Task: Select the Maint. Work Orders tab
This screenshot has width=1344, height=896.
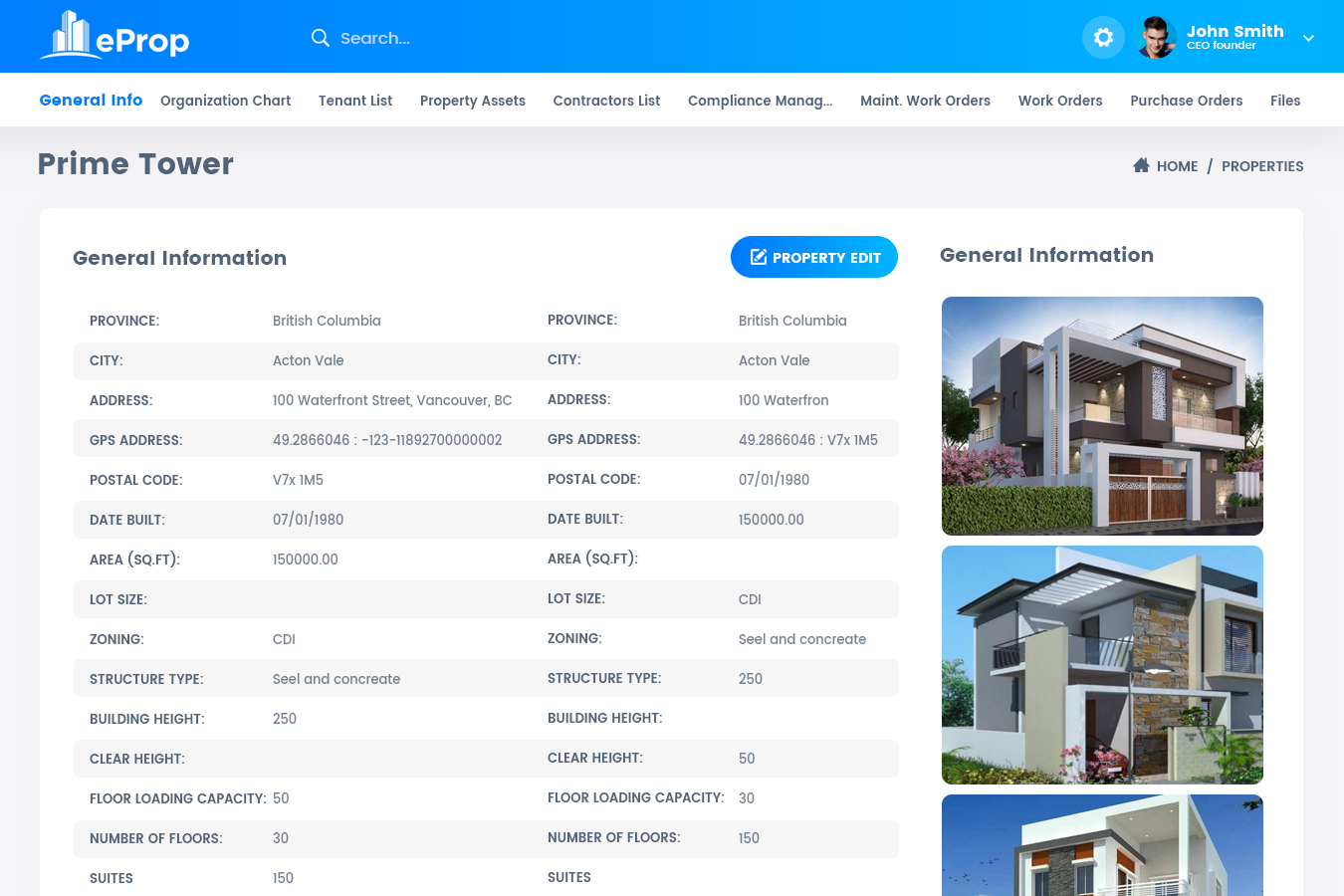Action: (925, 101)
